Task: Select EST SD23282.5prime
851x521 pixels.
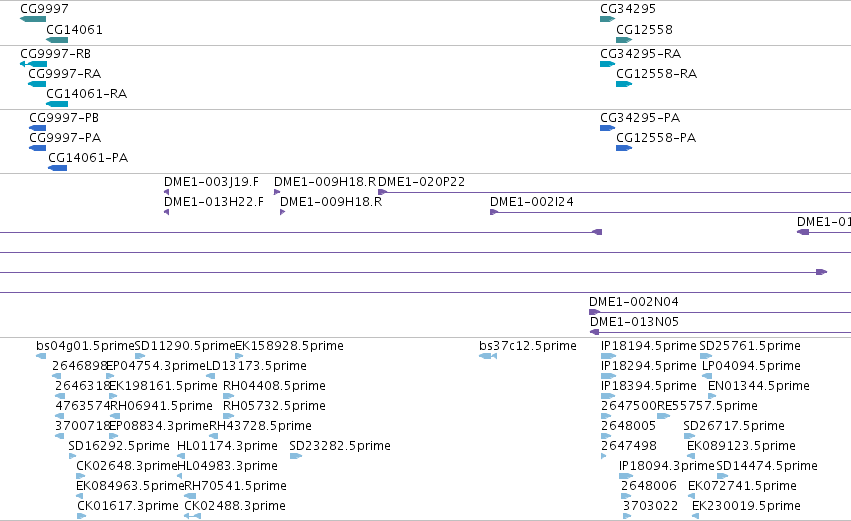Action: [x=340, y=446]
